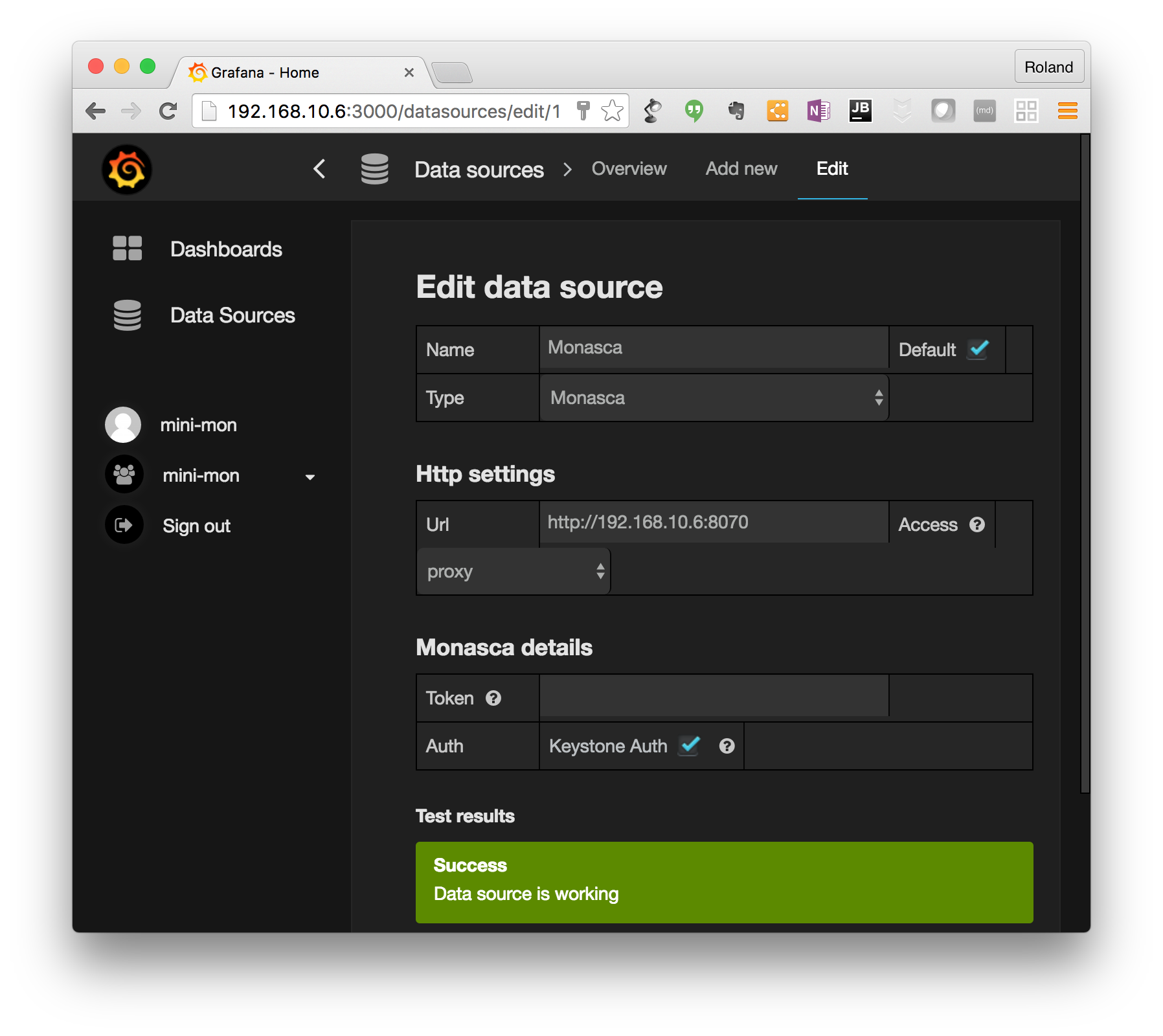Open the proxy access dropdown
Screen dimensions: 1163x1036
(514, 571)
